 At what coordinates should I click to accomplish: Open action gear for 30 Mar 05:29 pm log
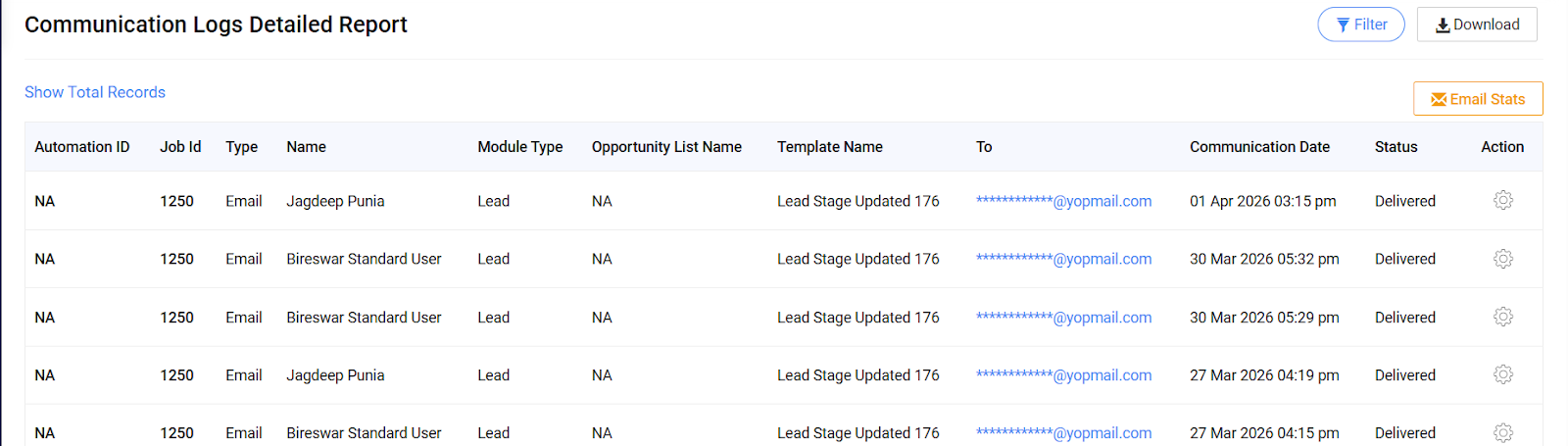tap(1502, 317)
